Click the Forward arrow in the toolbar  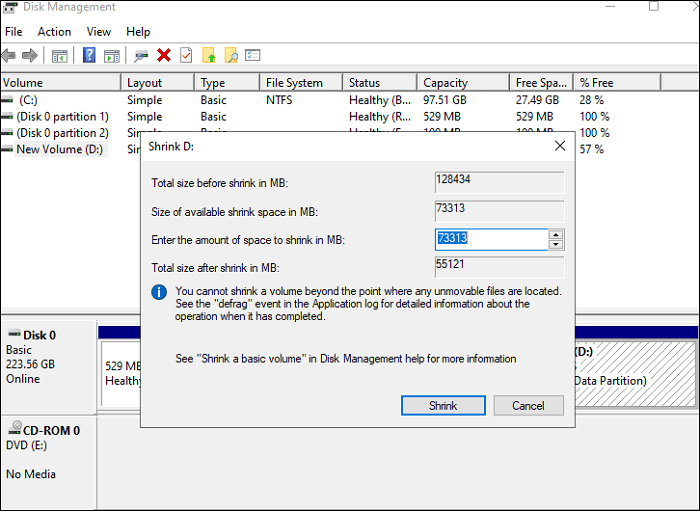coord(31,56)
